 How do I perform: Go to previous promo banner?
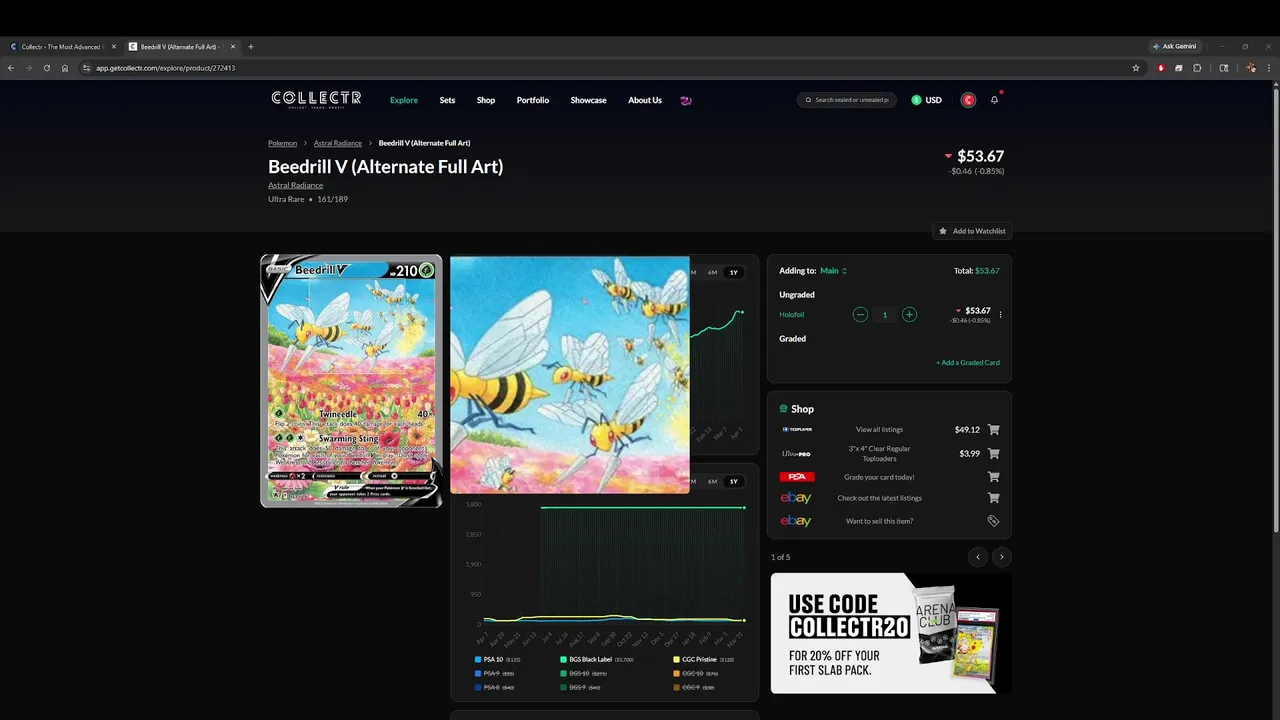(978, 557)
